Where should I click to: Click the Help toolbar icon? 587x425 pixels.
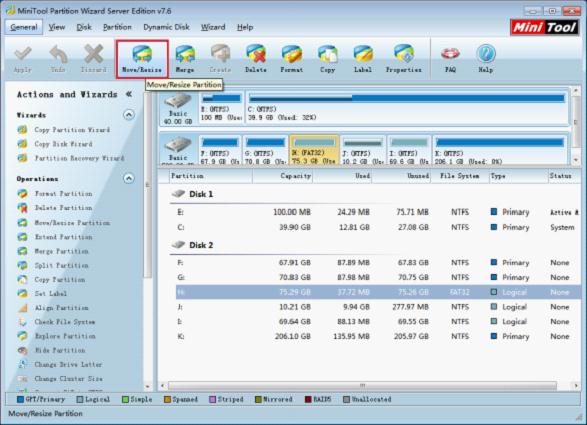(x=486, y=59)
